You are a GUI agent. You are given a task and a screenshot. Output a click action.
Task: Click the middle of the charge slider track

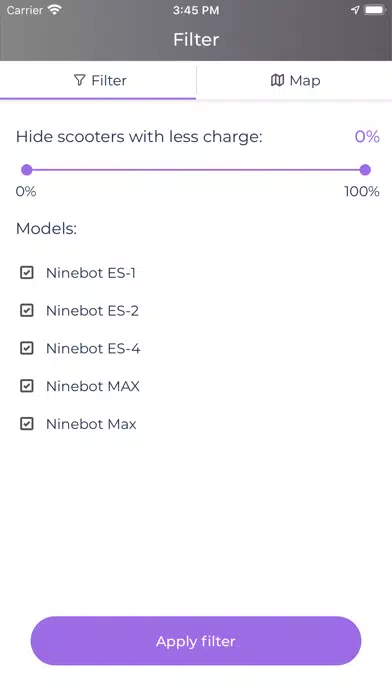(196, 170)
